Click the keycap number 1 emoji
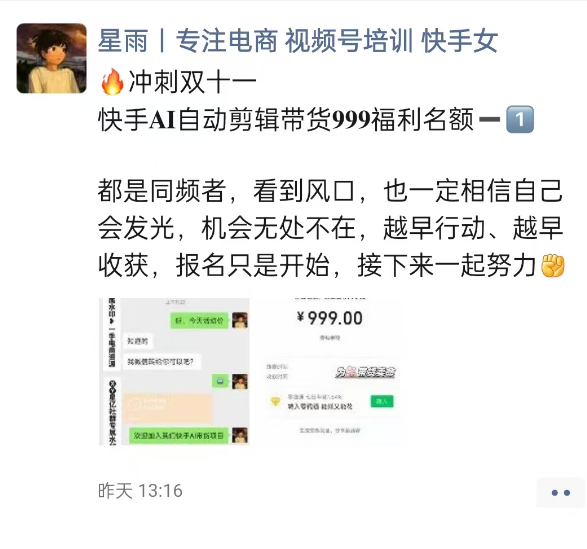The width and height of the screenshot is (587, 549). [x=520, y=119]
